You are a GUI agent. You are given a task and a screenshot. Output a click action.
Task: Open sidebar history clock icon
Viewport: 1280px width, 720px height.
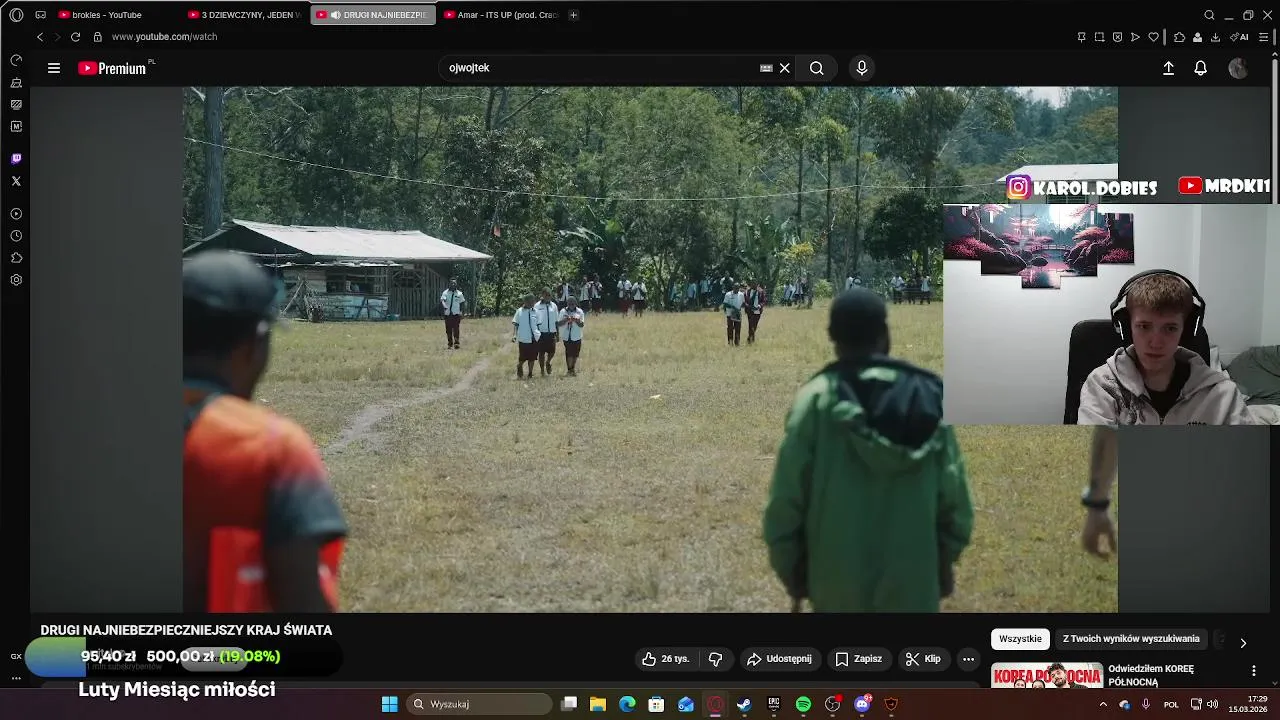16,236
